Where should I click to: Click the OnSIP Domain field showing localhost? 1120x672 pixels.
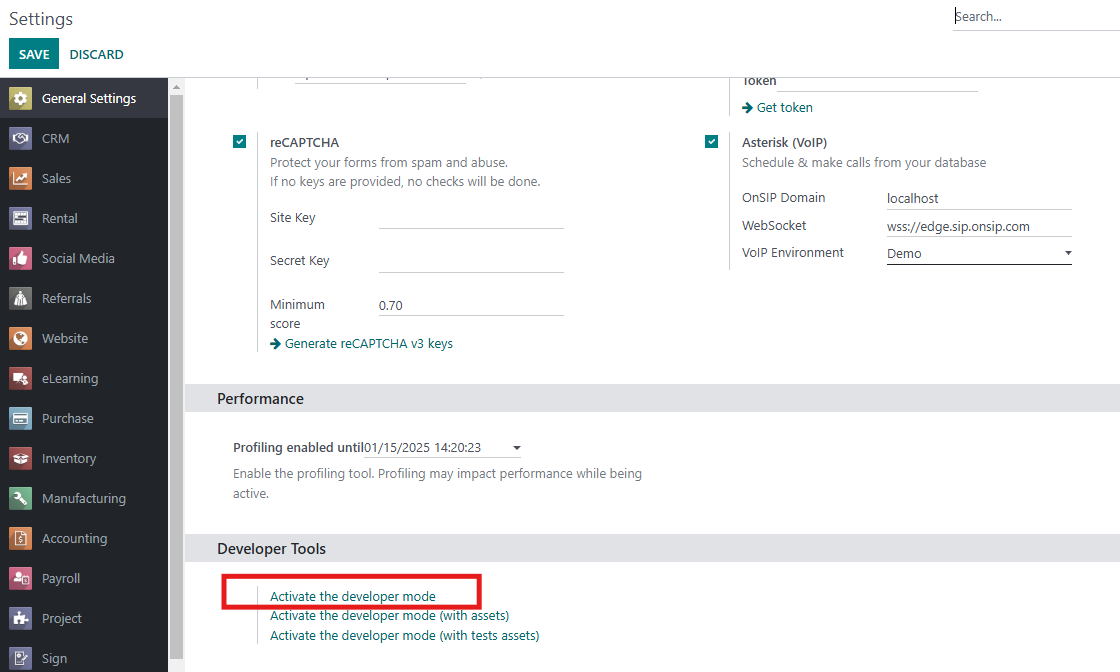pos(979,199)
